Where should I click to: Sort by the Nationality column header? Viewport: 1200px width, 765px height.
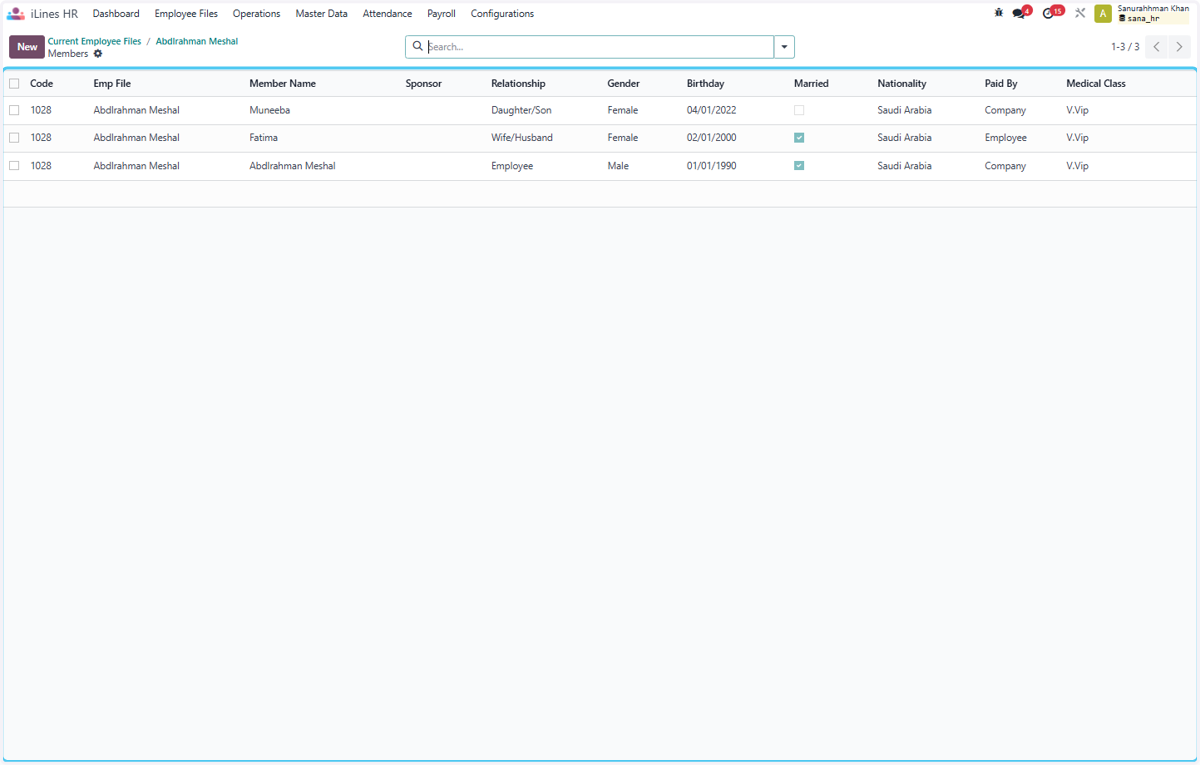pyautogui.click(x=902, y=84)
